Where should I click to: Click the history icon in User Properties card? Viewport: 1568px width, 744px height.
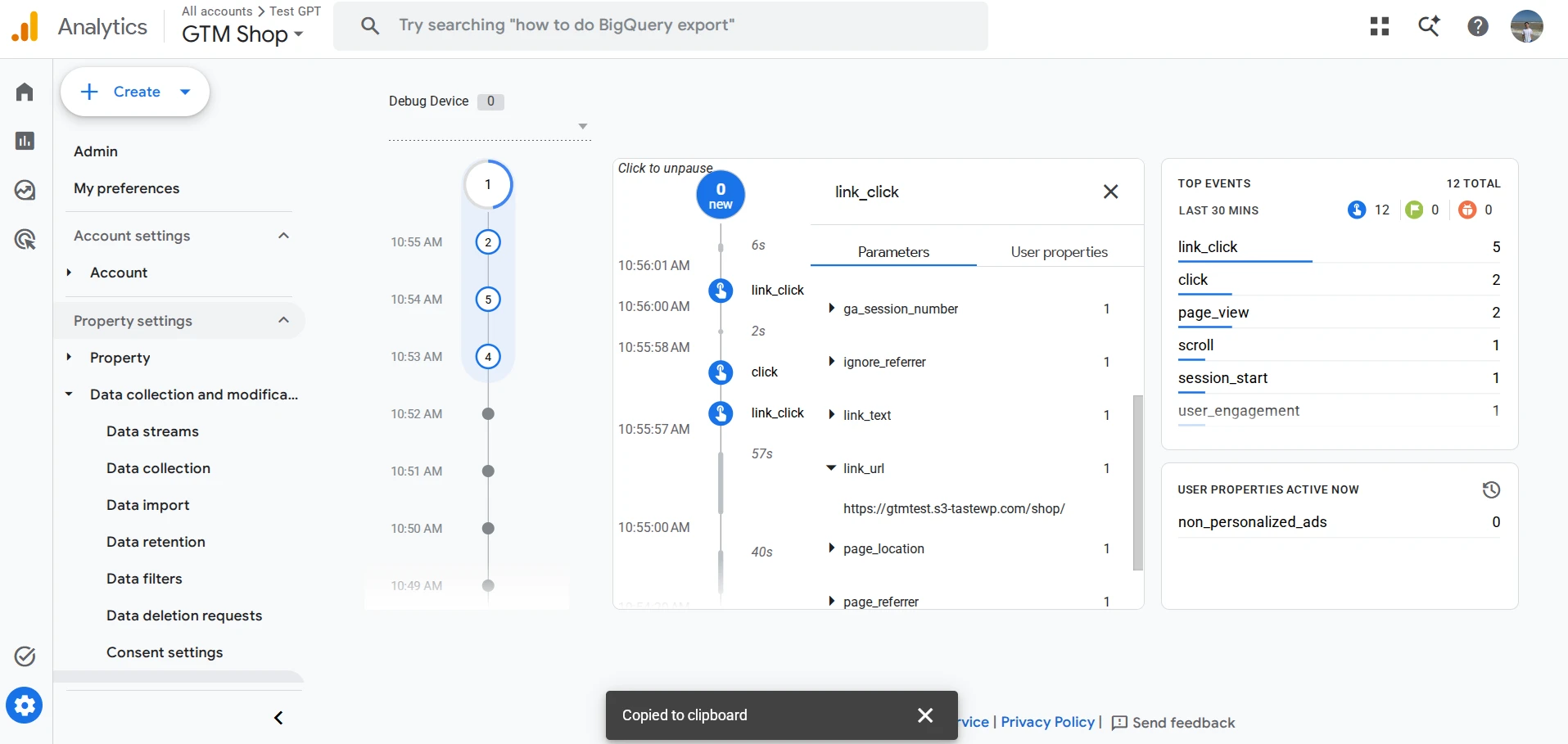pyautogui.click(x=1491, y=489)
